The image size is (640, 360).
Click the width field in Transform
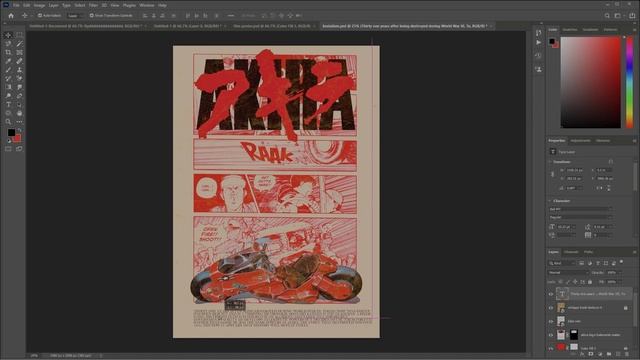(575, 170)
